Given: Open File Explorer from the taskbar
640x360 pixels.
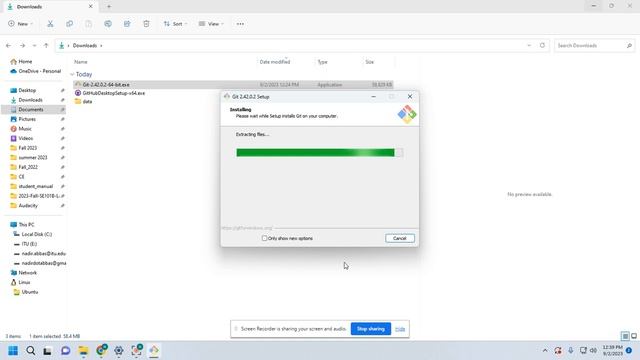Looking at the screenshot, I should (83, 351).
